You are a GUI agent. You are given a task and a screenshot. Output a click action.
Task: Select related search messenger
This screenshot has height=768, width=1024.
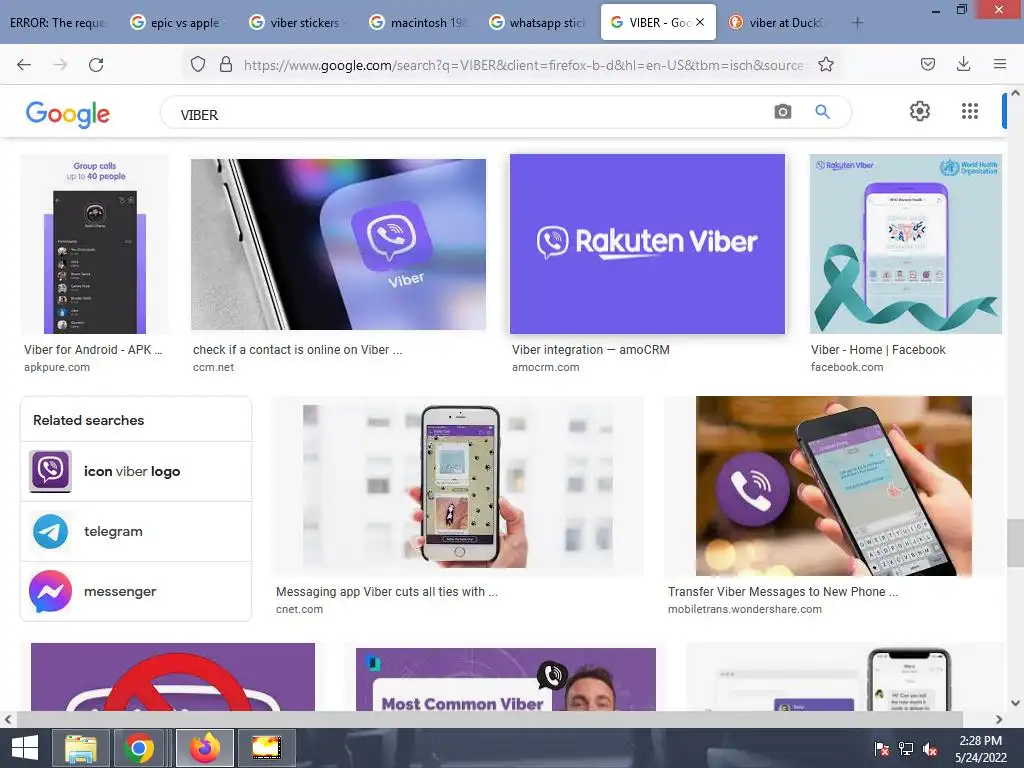tap(136, 592)
